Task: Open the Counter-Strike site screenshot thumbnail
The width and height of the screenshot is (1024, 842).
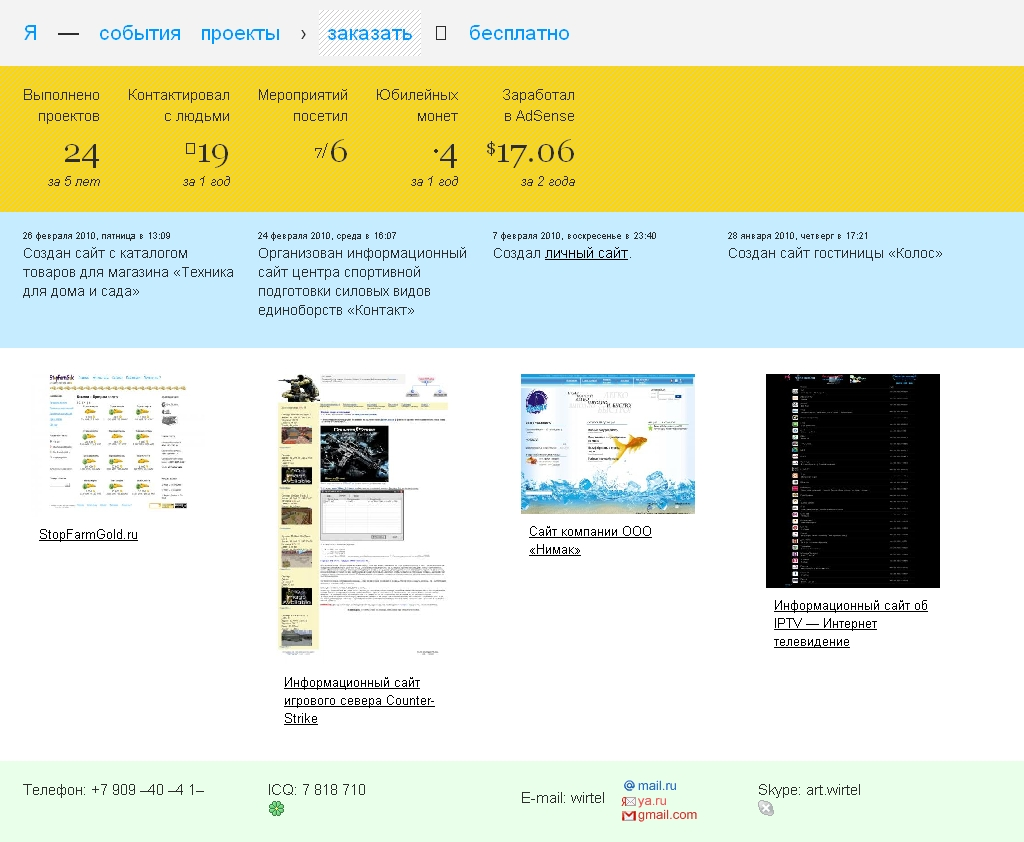Action: (363, 515)
